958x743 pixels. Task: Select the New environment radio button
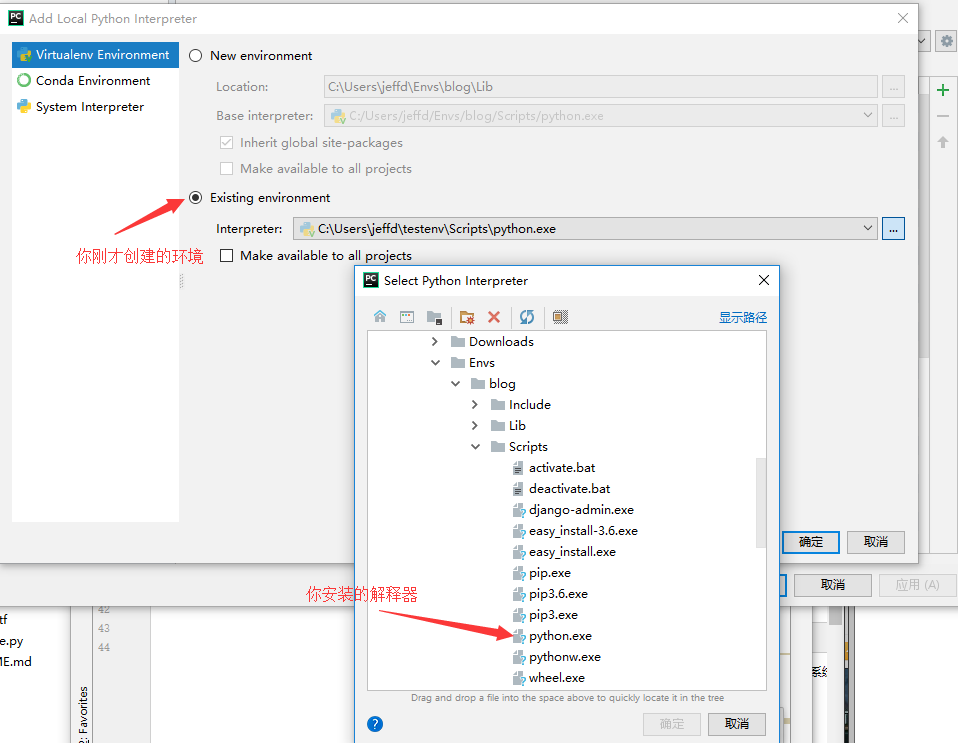click(x=196, y=56)
